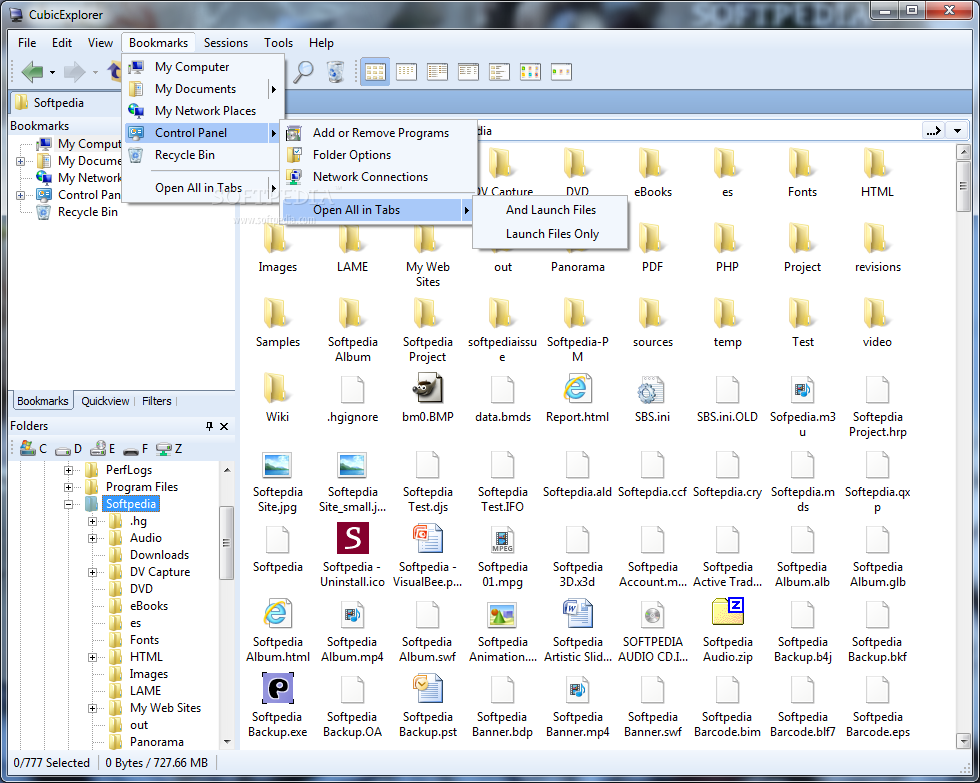Open the address bar dropdown arrow

tap(958, 131)
